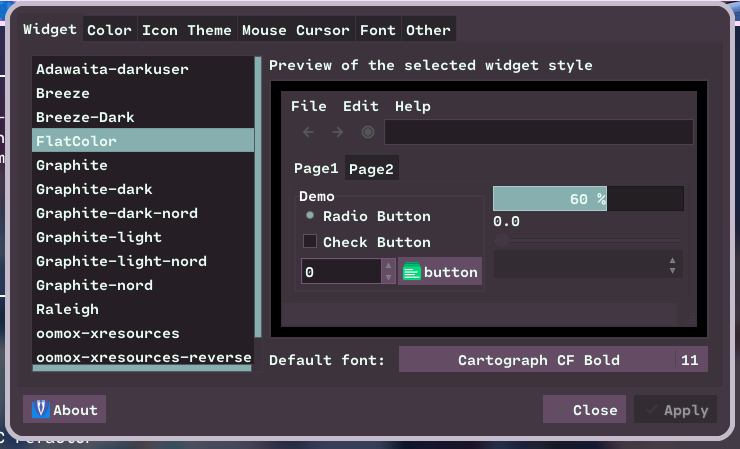740x449 pixels.
Task: Click the round record icon in preview toolbar
Action: tap(368, 132)
